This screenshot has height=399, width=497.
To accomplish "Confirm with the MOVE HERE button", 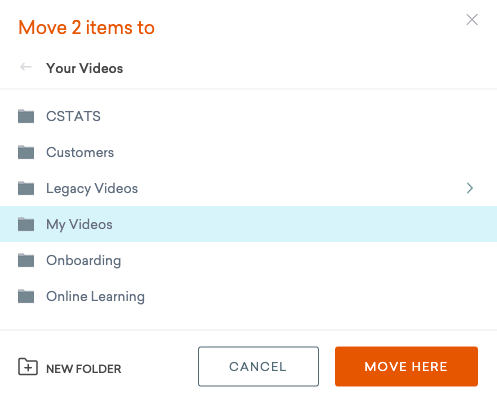I will point(406,366).
